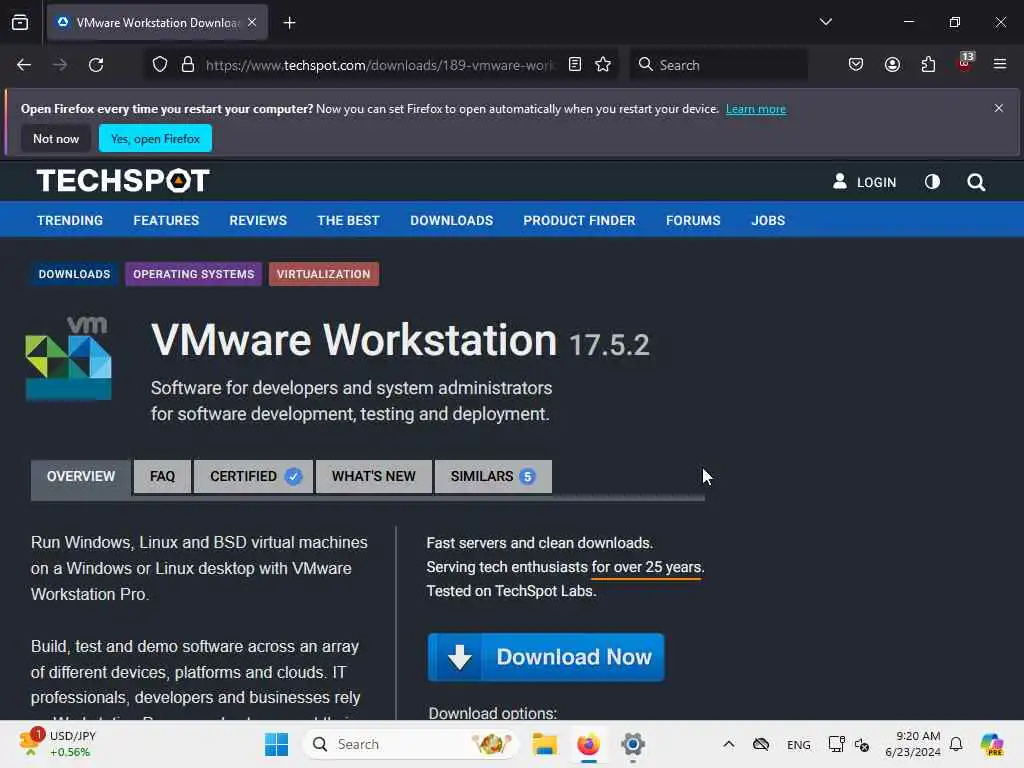The height and width of the screenshot is (768, 1024).
Task: Toggle reader view icon in address bar
Action: point(575,64)
